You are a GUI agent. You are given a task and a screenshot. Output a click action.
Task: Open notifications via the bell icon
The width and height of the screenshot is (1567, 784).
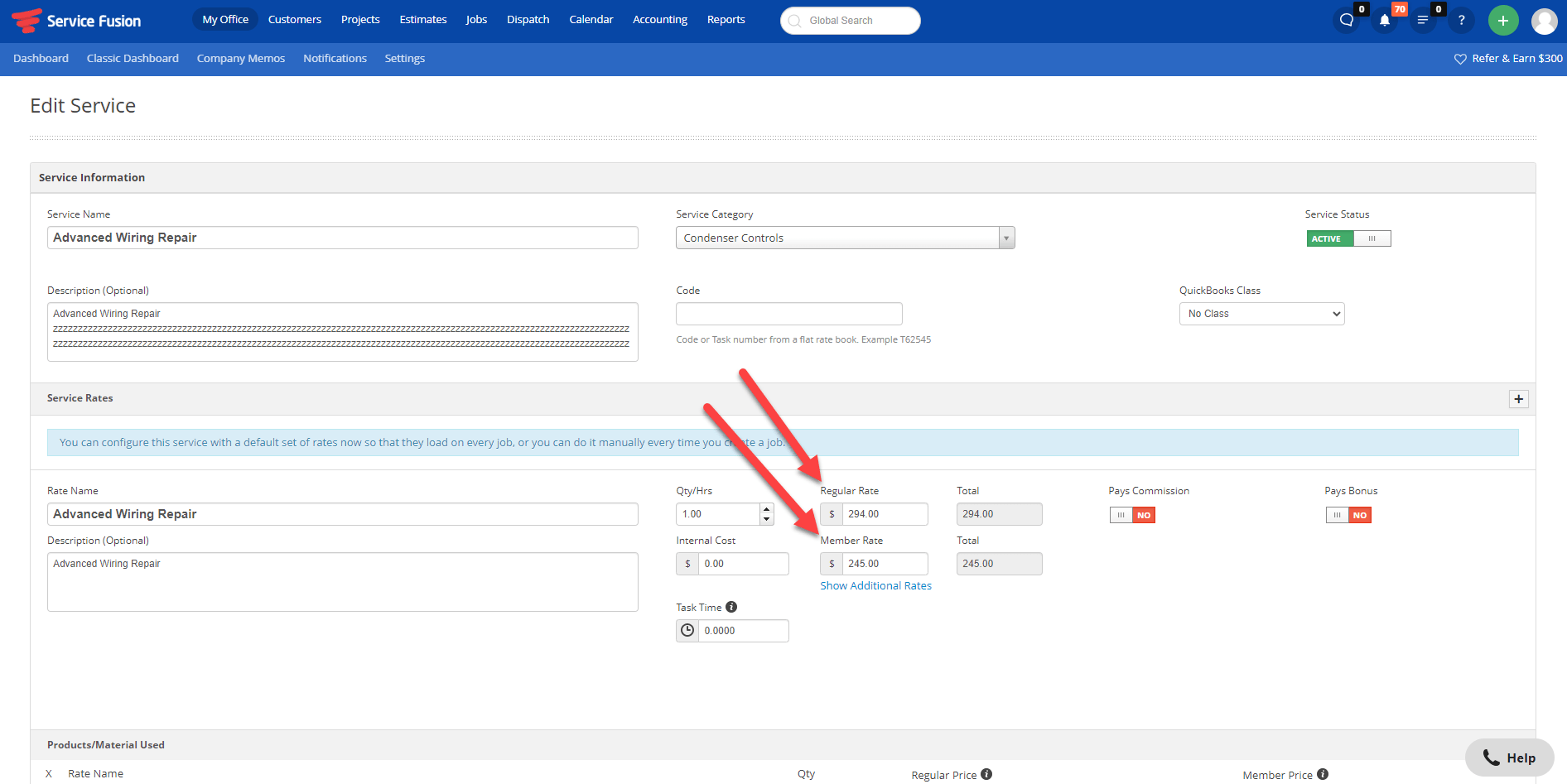[x=1385, y=19]
